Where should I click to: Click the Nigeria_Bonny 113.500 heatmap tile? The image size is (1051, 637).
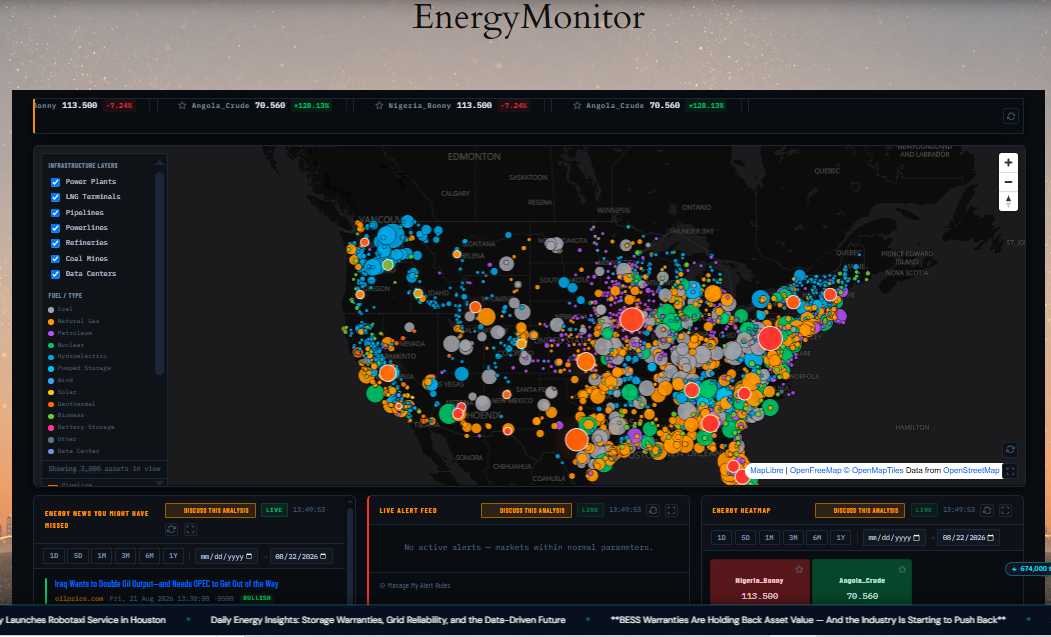pos(759,581)
